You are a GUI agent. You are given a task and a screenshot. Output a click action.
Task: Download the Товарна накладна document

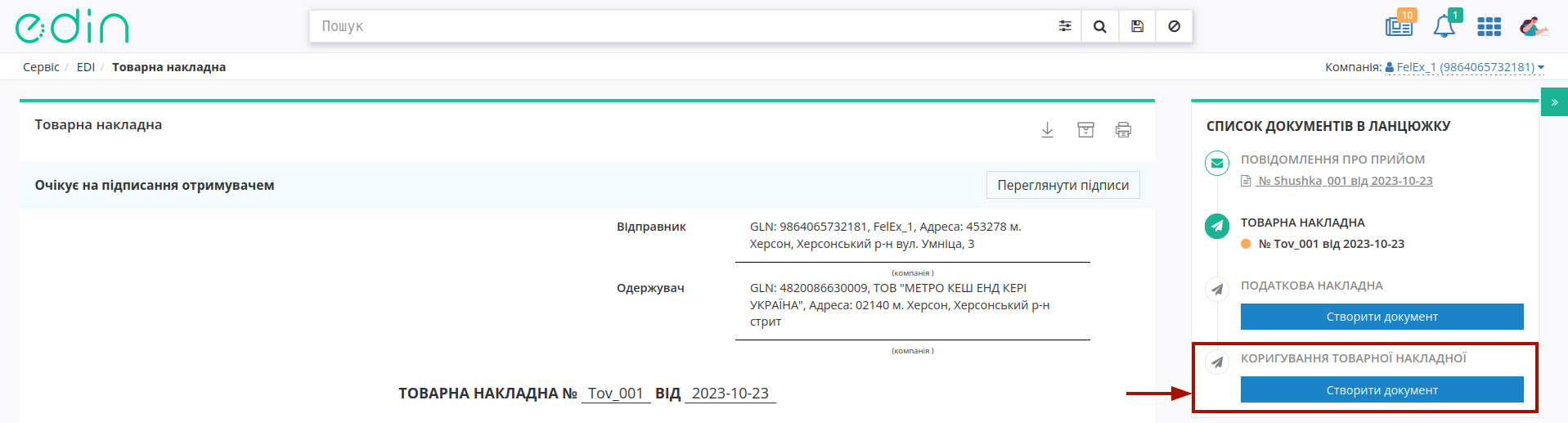[x=1047, y=130]
